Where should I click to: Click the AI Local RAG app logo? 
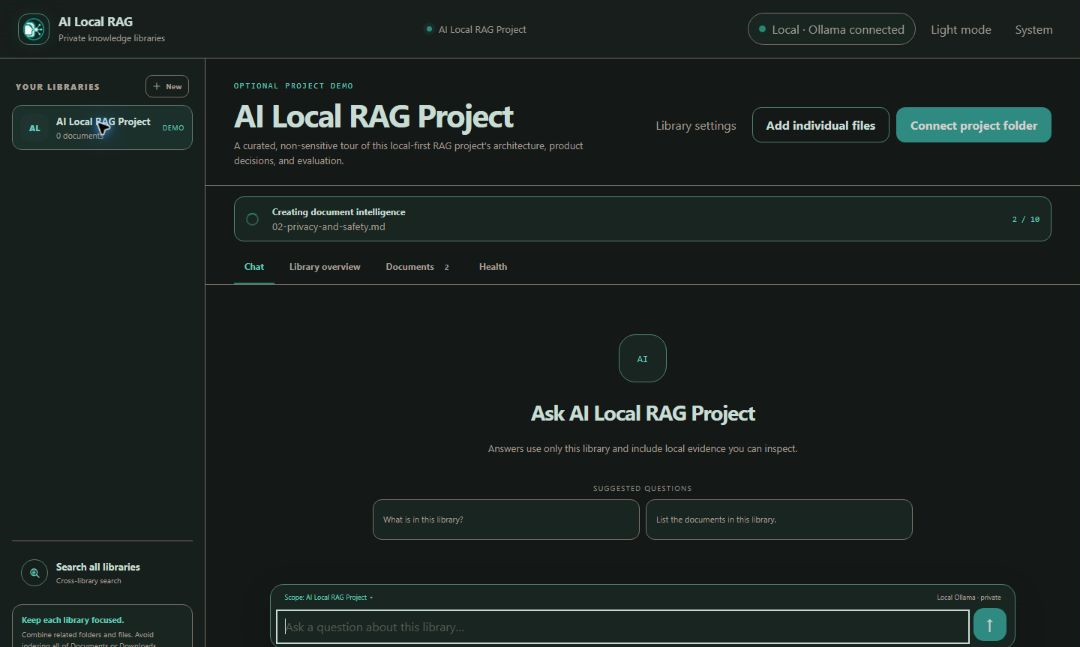pos(34,29)
